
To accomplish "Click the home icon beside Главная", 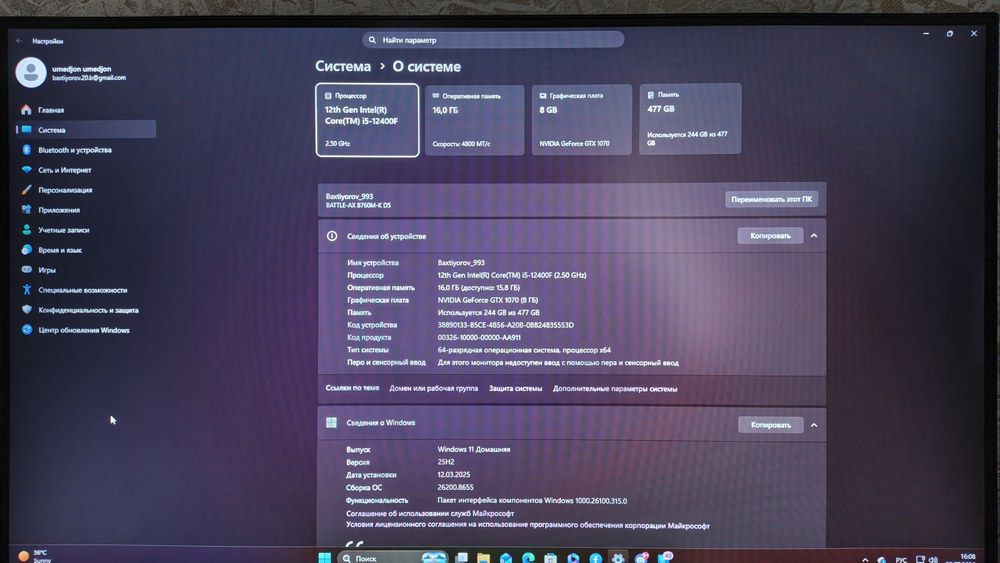I will (x=26, y=110).
